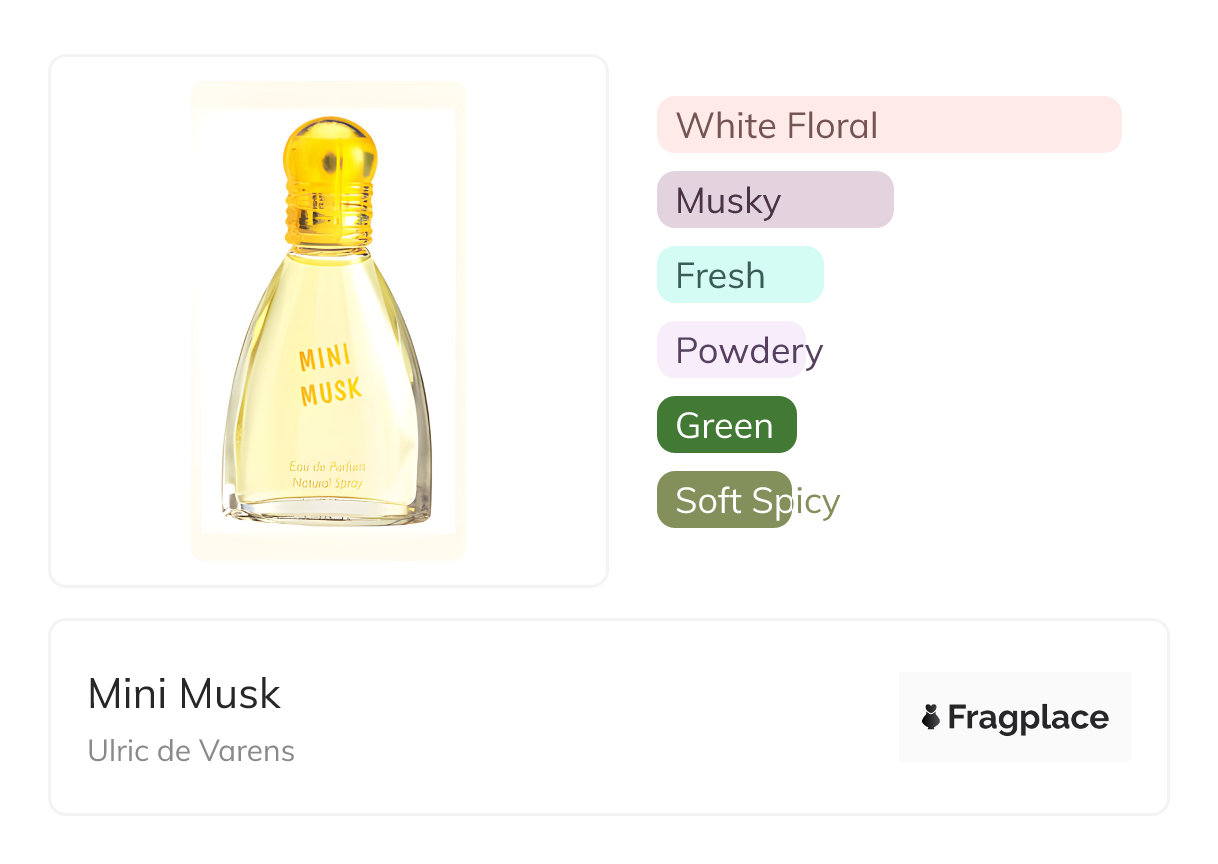The height and width of the screenshot is (864, 1218).
Task: Click empty space in the Mini Musk info card
Action: [600, 720]
